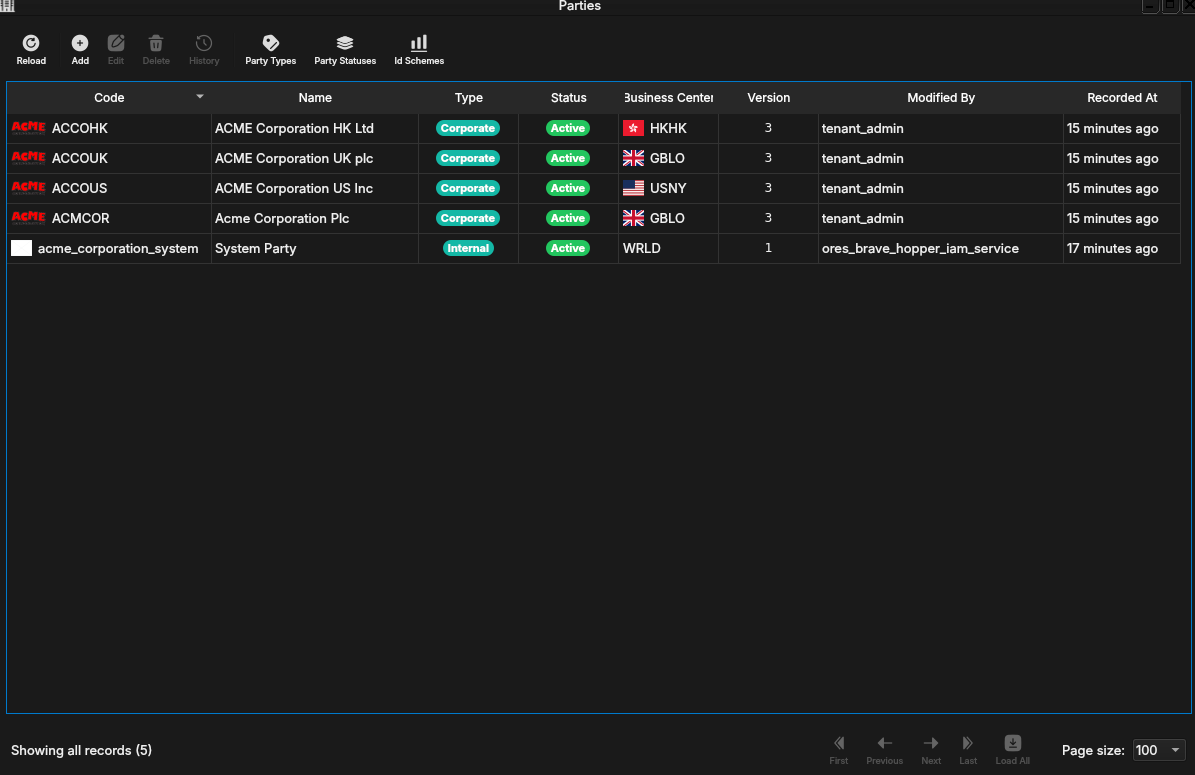Screen dimensions: 1195x775
Task: Click the Delete trash icon
Action: point(155,43)
